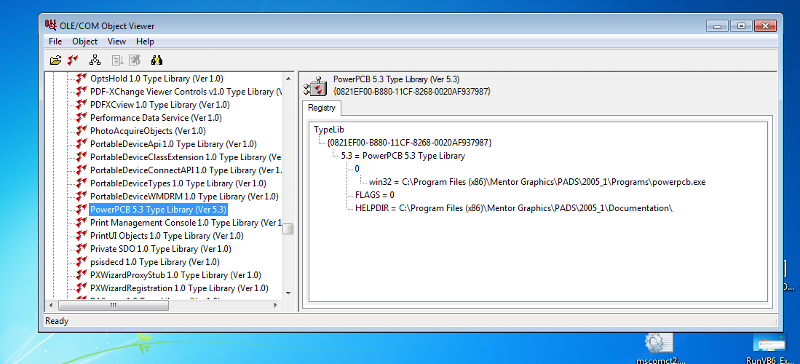Select Print Management Console 1.0 Type Library
The image size is (800, 364).
[186, 223]
